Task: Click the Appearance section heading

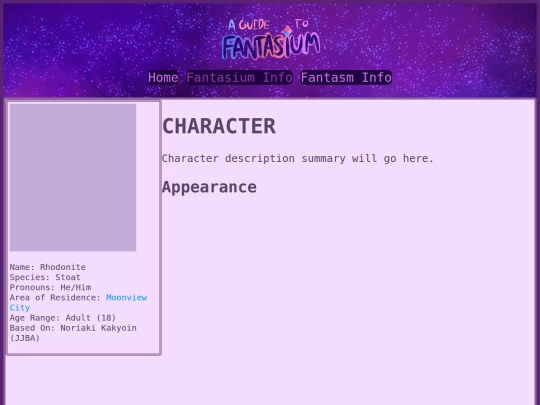Action: click(x=209, y=187)
